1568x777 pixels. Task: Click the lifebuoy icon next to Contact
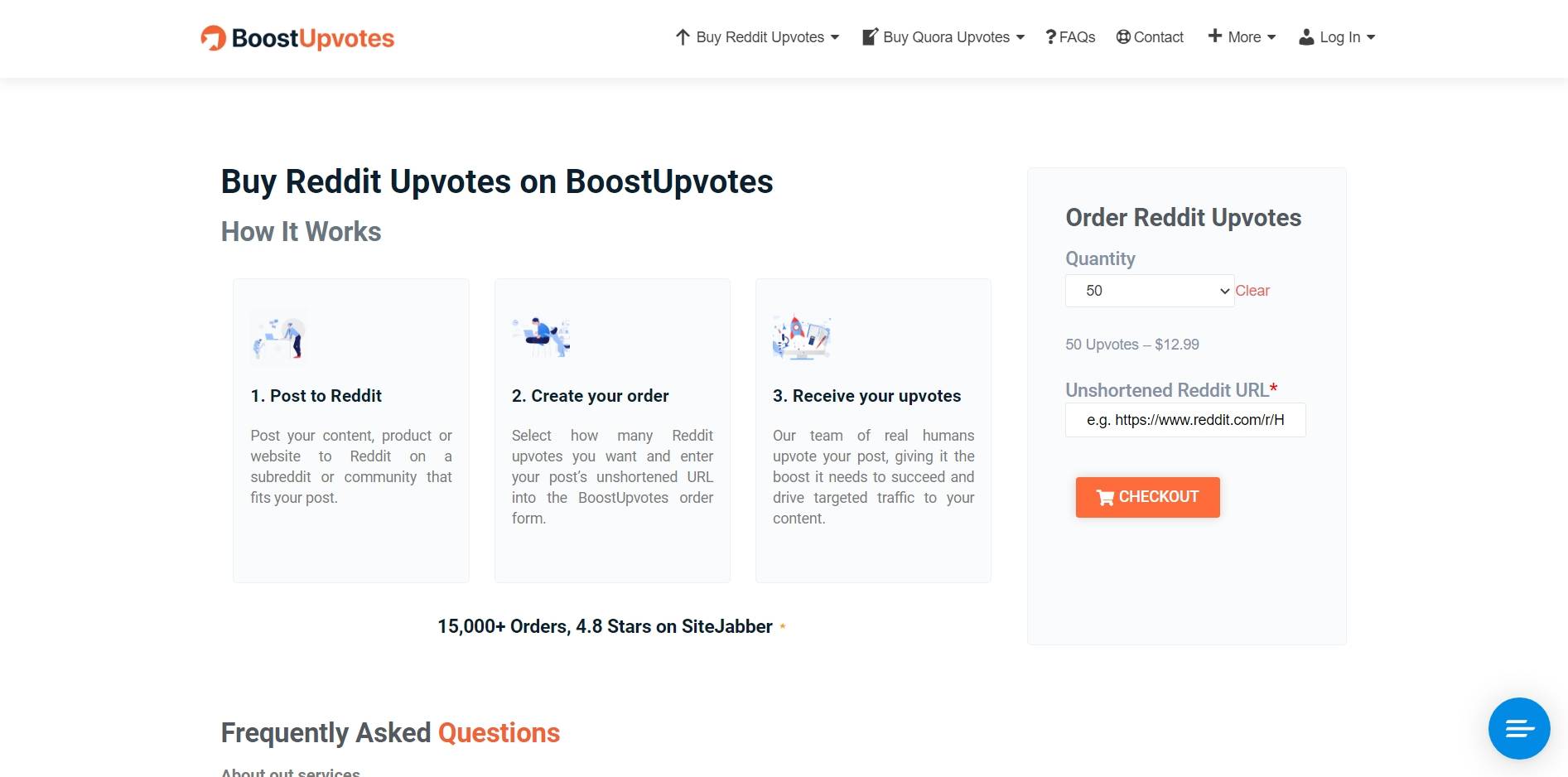(x=1123, y=37)
